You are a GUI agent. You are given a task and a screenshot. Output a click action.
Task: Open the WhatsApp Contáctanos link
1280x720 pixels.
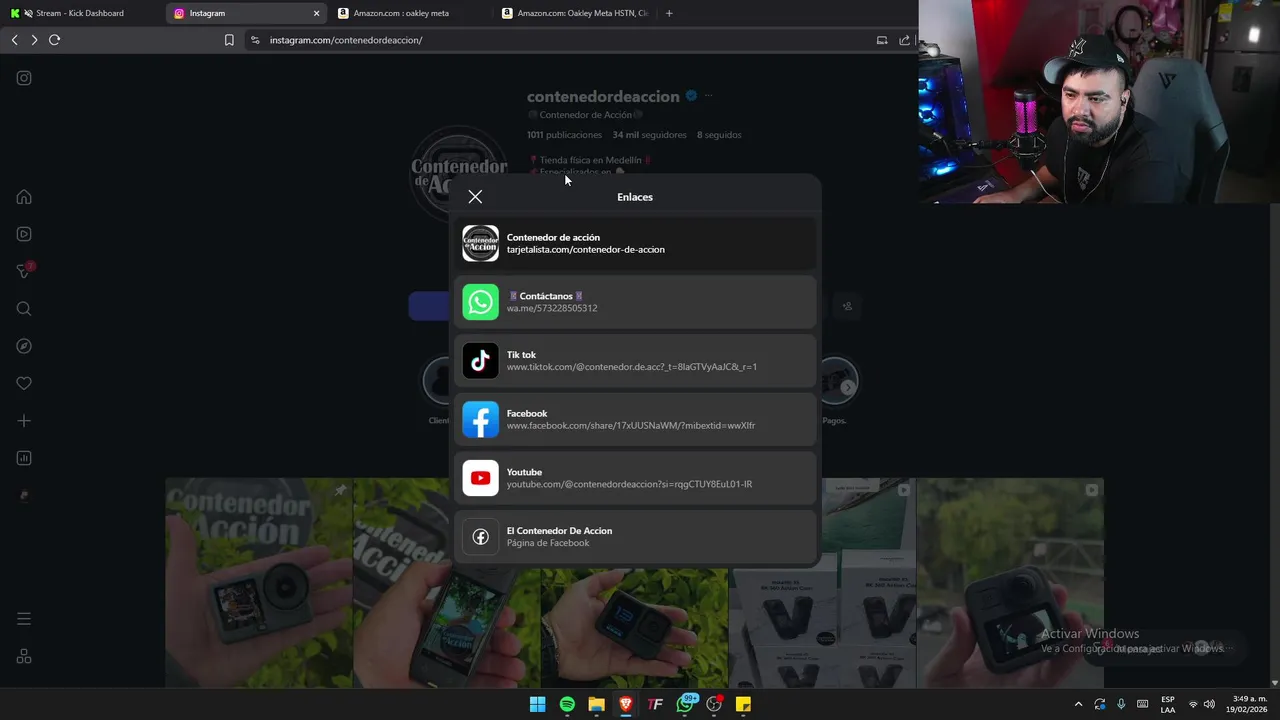tap(635, 302)
